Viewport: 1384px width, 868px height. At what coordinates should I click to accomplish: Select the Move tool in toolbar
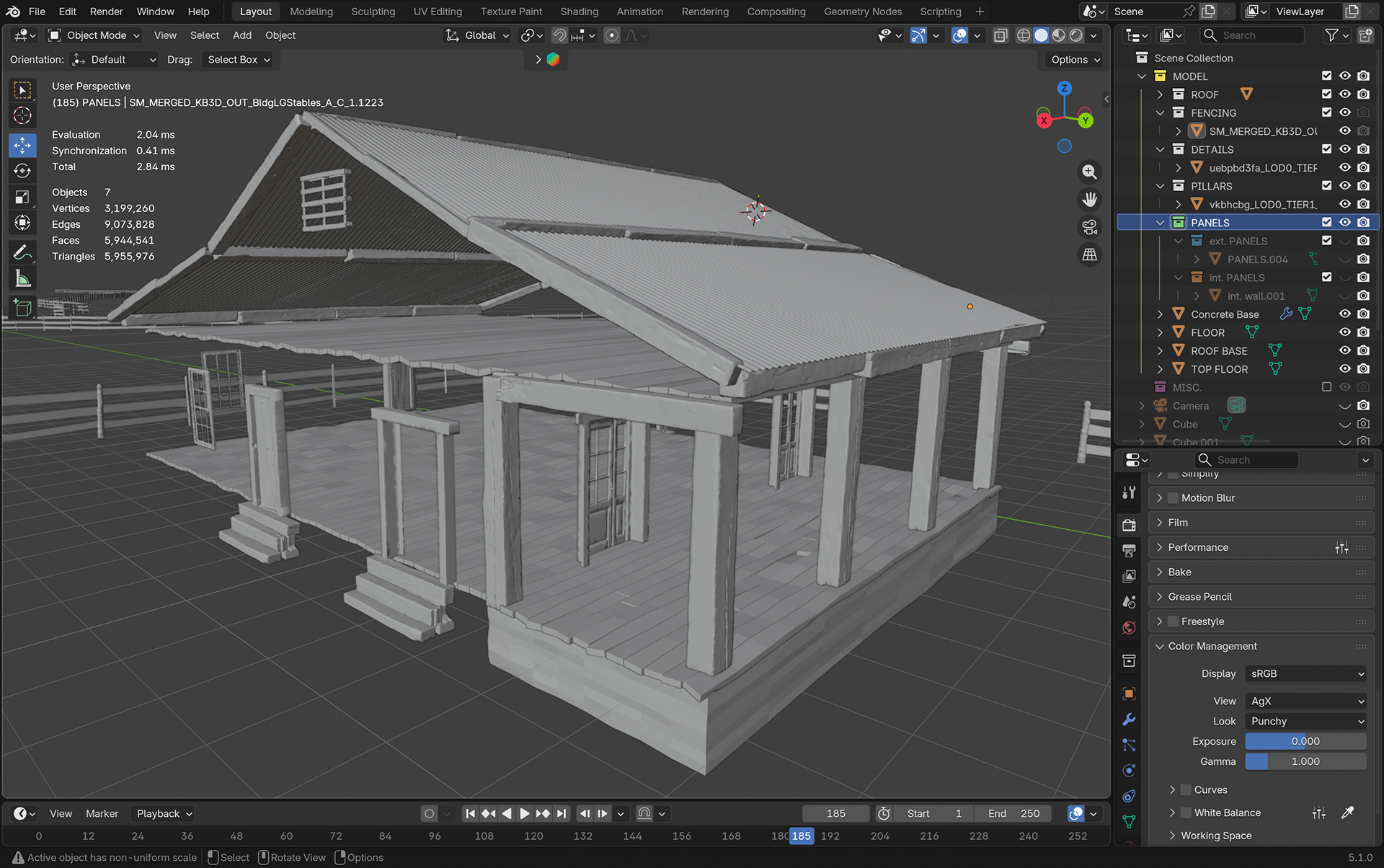22,146
